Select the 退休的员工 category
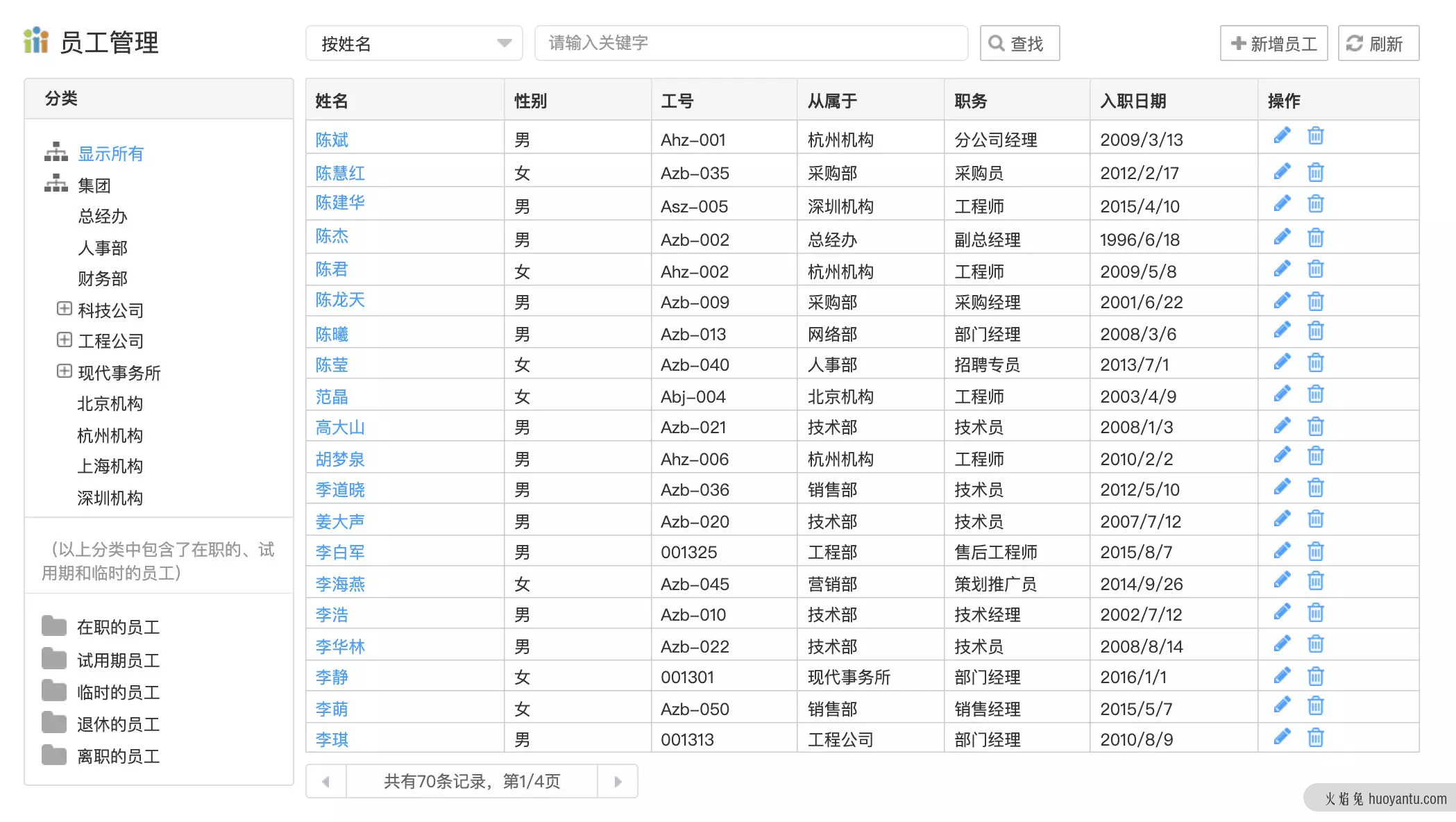 coord(118,724)
